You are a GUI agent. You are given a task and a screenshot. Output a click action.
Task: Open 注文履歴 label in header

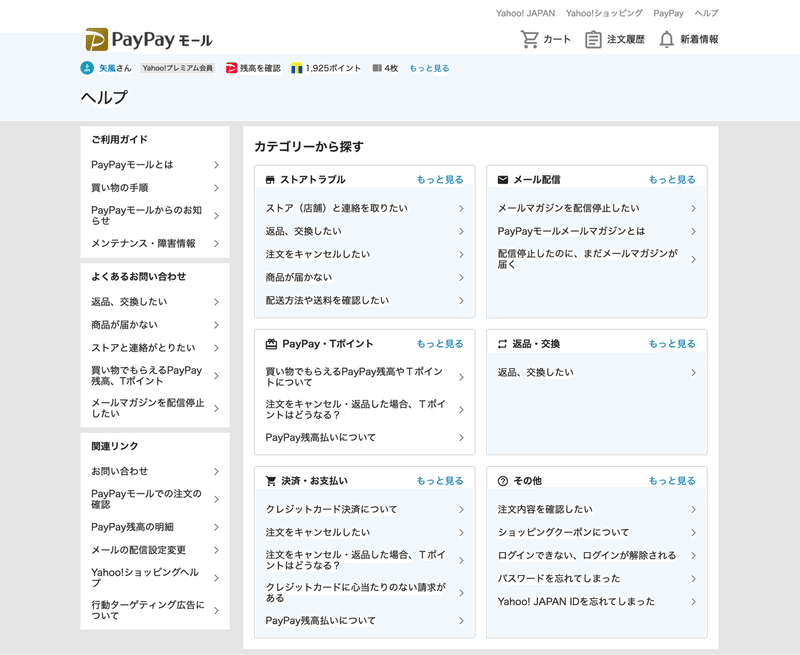pyautogui.click(x=626, y=39)
